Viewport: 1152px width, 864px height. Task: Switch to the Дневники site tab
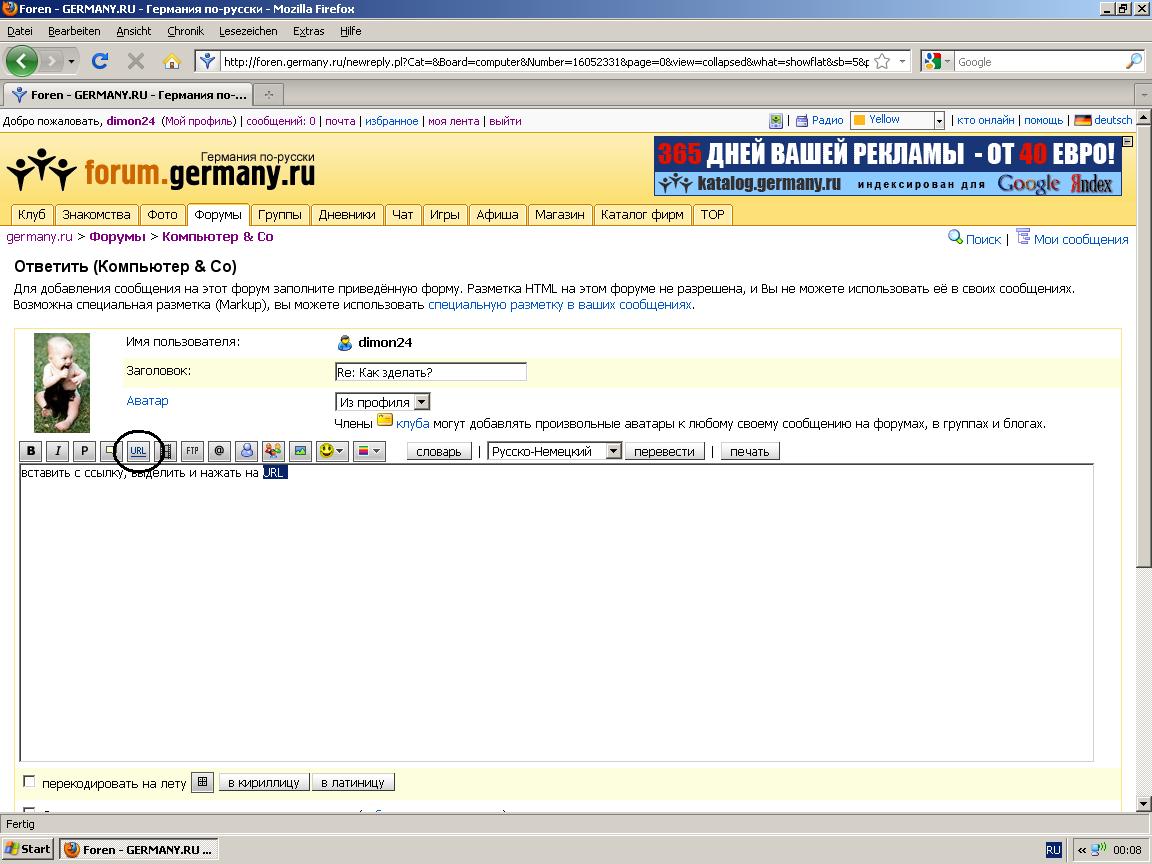347,215
